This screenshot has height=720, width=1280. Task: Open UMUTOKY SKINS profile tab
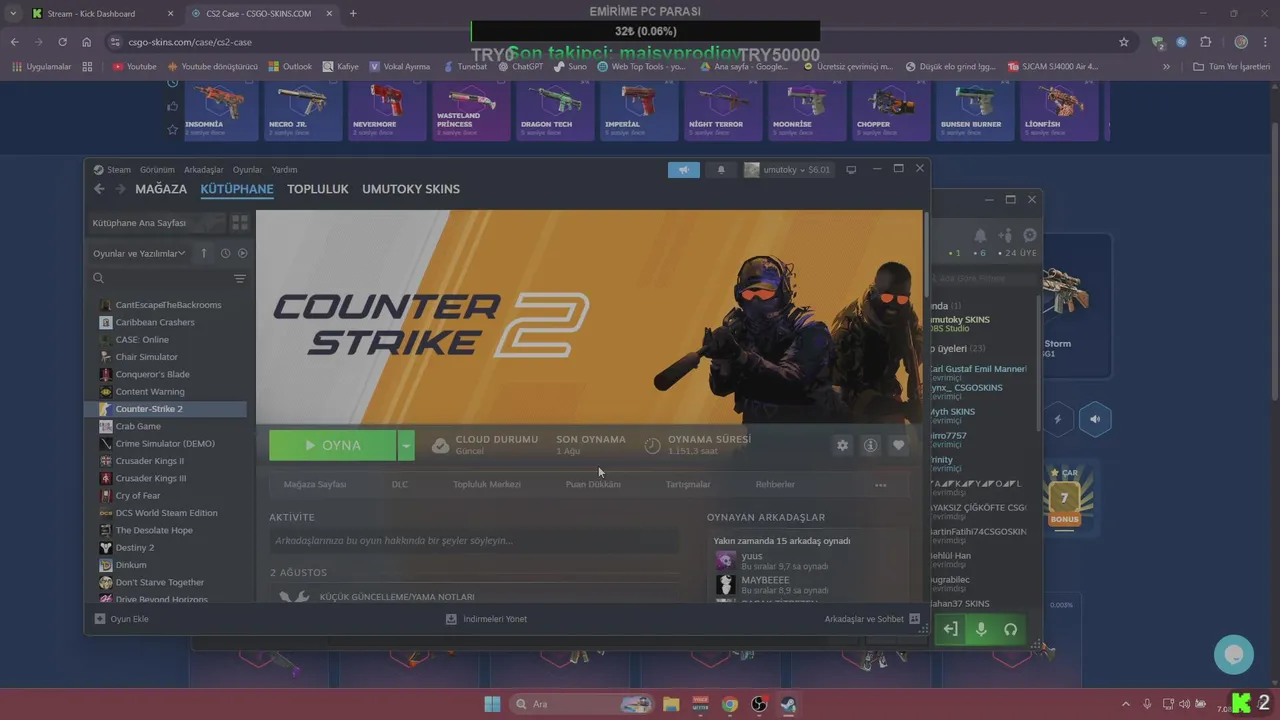[x=411, y=189]
